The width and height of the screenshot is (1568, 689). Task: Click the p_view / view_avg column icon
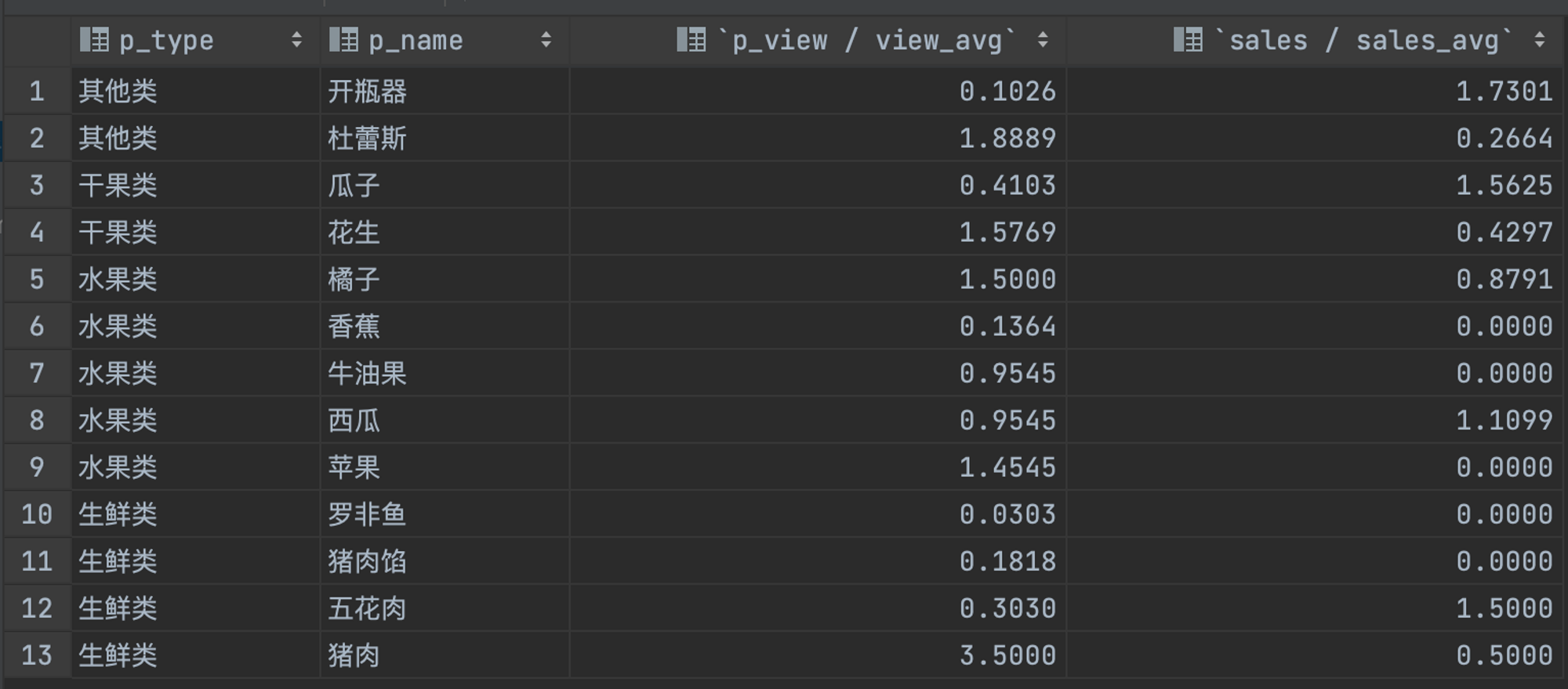tap(691, 40)
